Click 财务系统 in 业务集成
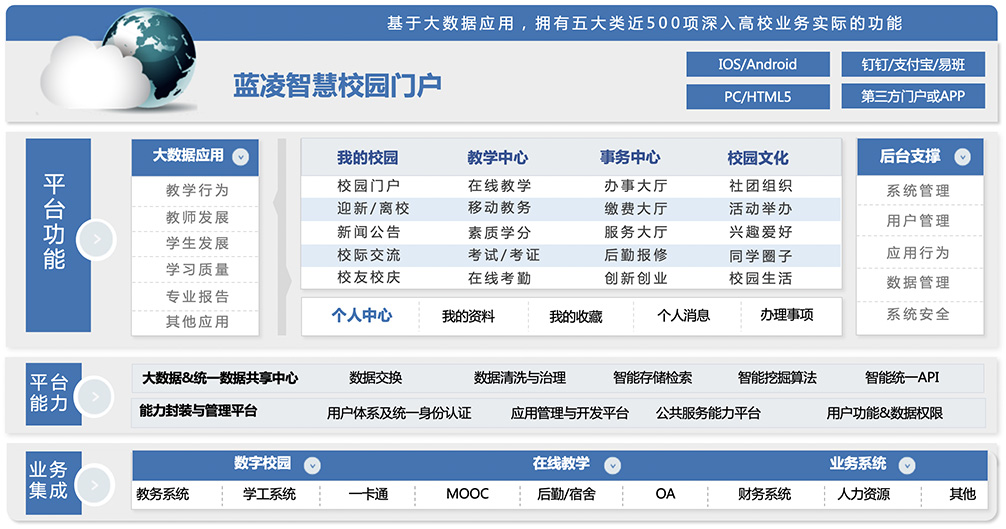Image resolution: width=1006 pixels, height=529 pixels. 764,494
